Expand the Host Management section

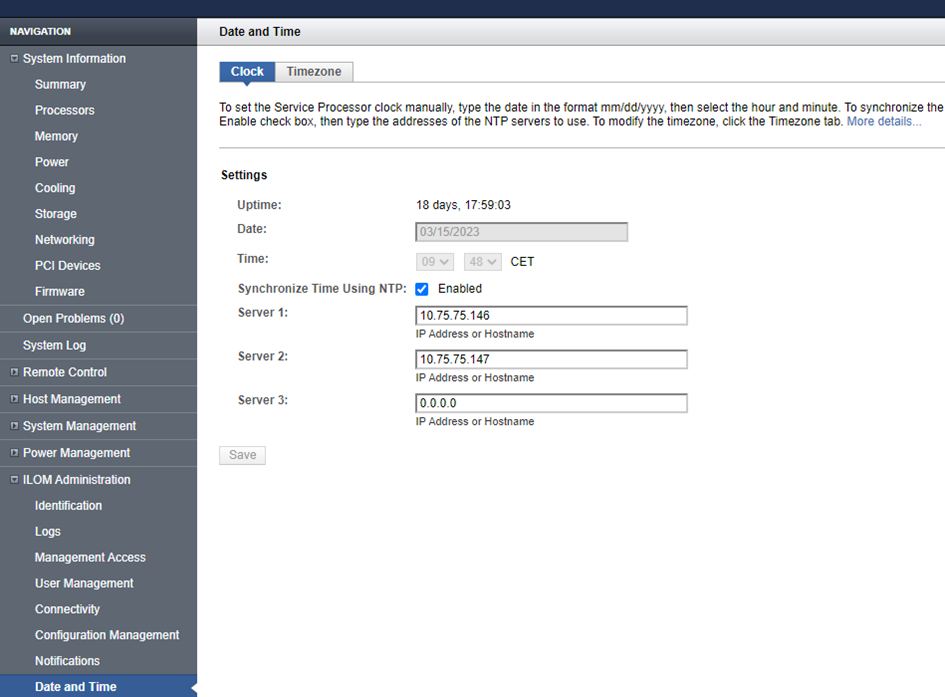click(x=14, y=399)
